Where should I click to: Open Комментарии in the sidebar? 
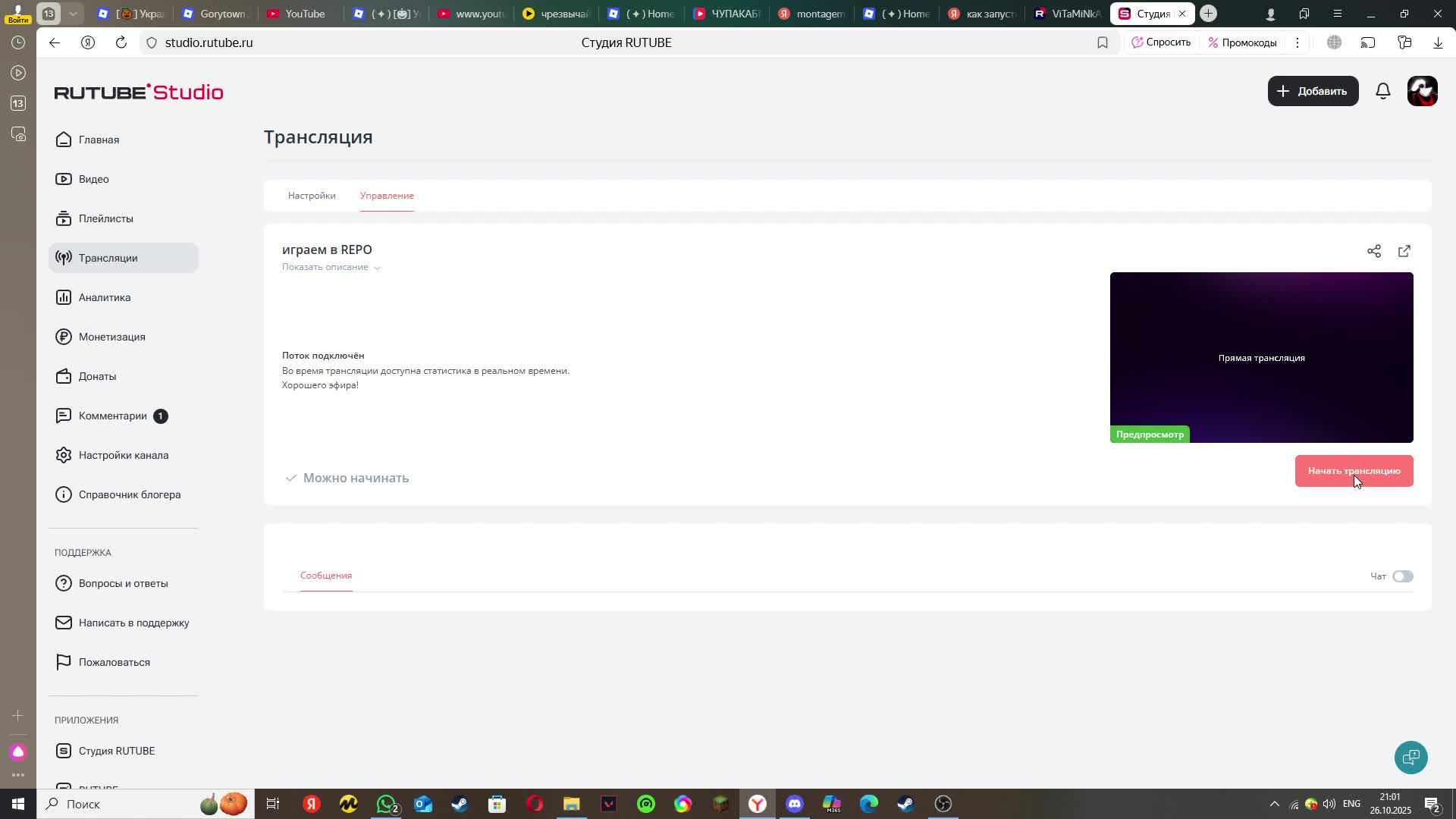[113, 416]
